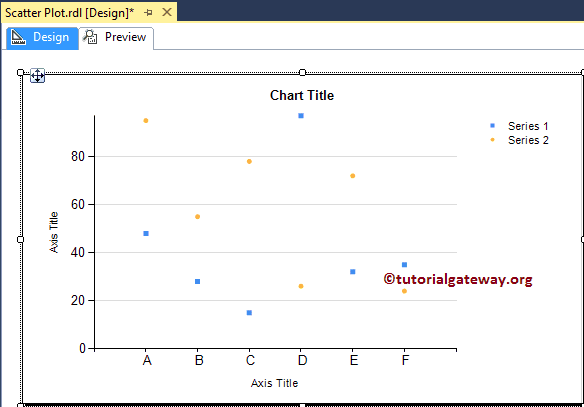The height and width of the screenshot is (407, 584).
Task: Select the blue Series 1 point at category C
Action: click(x=249, y=313)
